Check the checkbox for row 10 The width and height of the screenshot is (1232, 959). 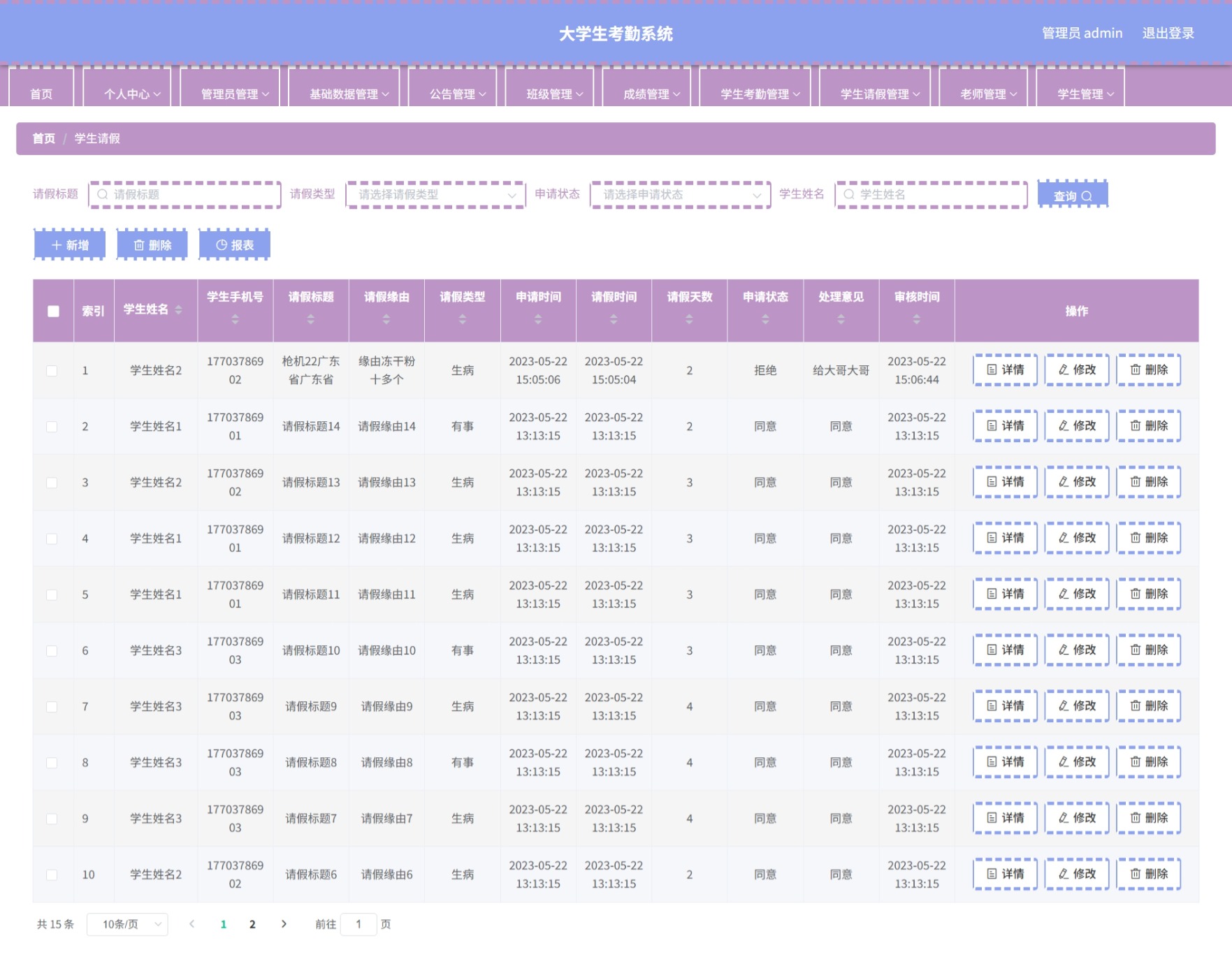point(52,874)
